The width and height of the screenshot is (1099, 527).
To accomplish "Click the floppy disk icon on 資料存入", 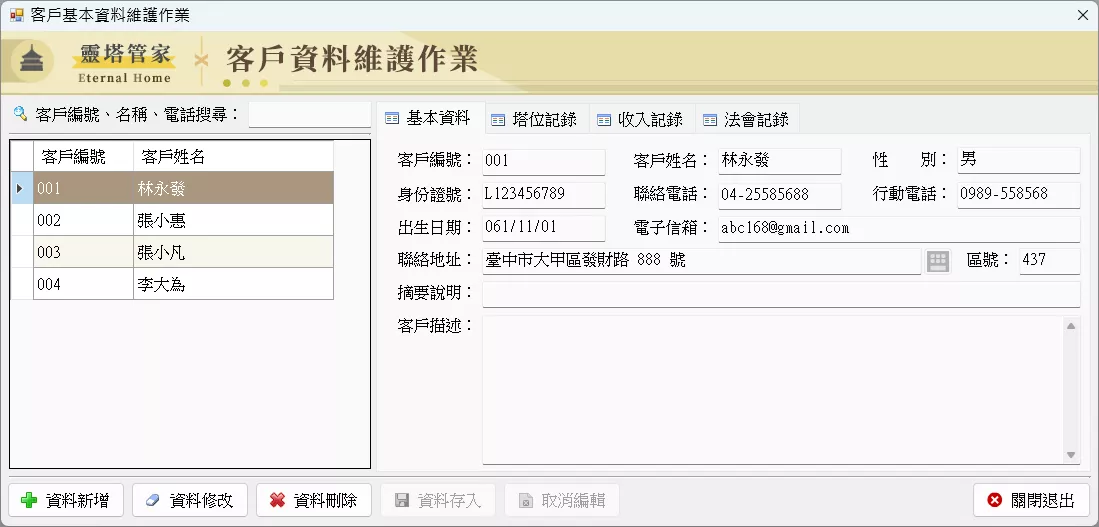I will click(x=402, y=500).
